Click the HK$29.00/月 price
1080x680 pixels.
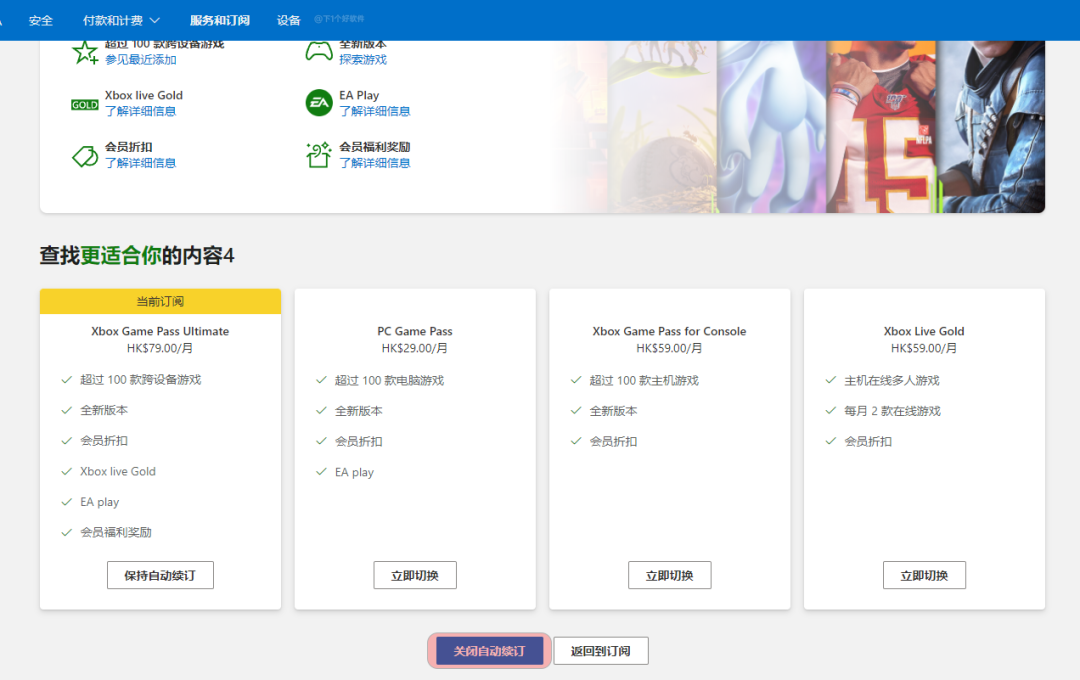(x=415, y=349)
